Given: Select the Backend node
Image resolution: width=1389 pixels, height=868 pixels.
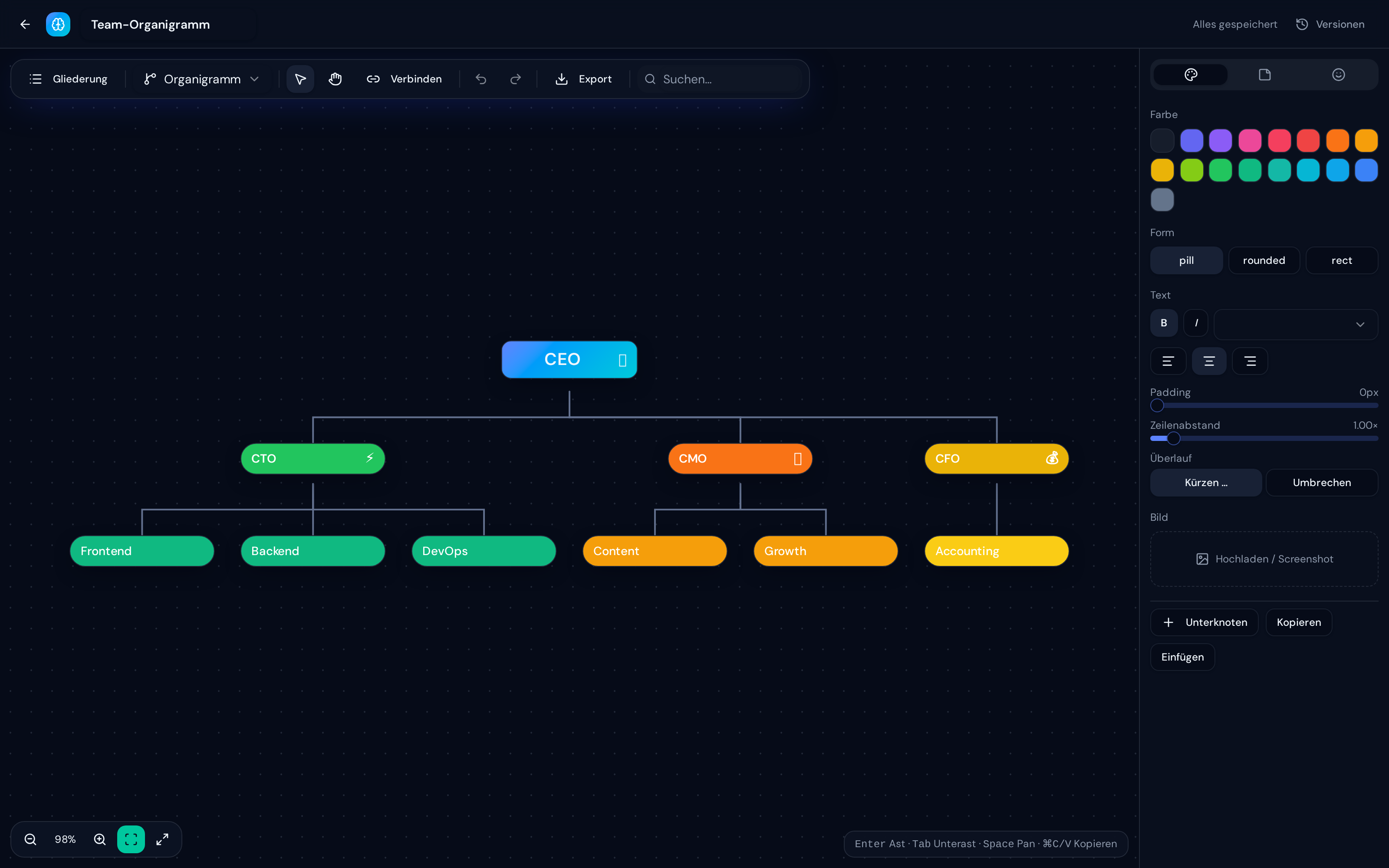Looking at the screenshot, I should pos(313,551).
